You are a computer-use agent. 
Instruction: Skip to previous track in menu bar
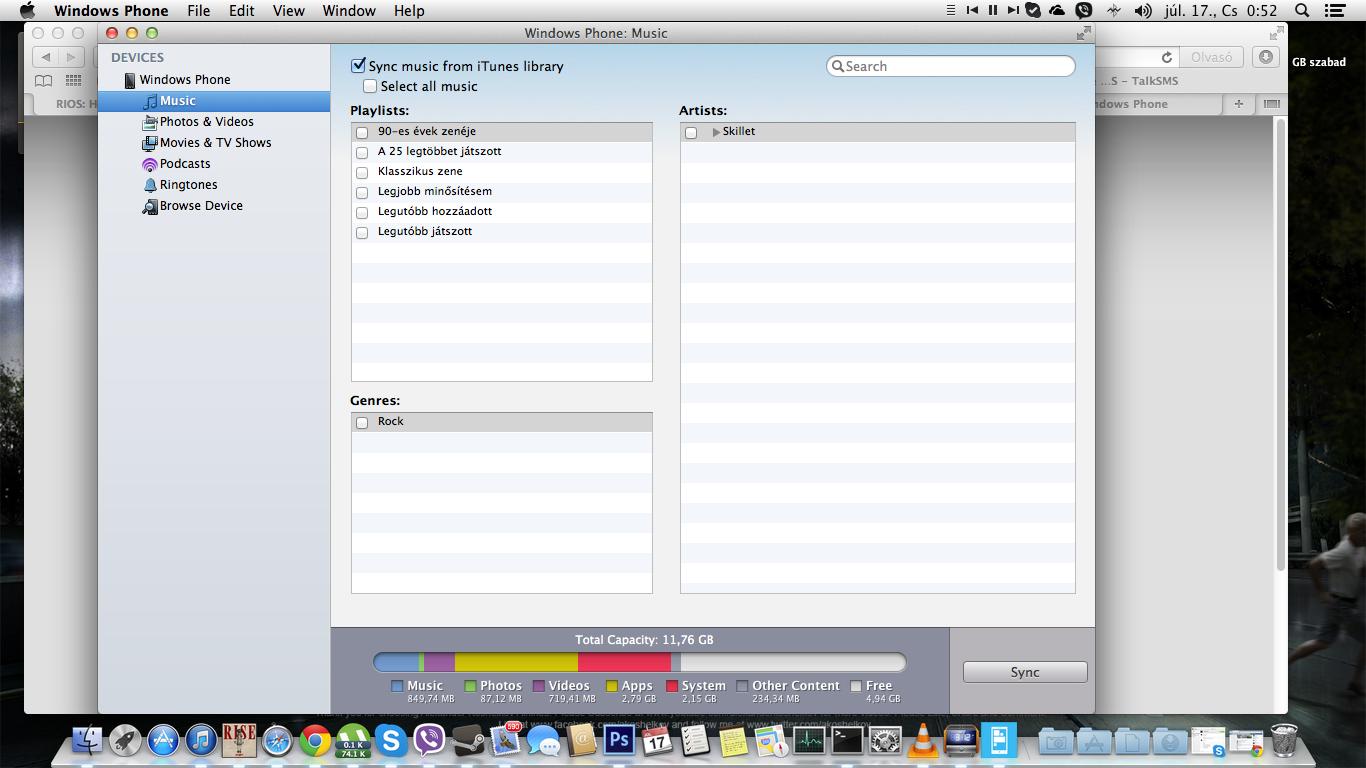(972, 10)
